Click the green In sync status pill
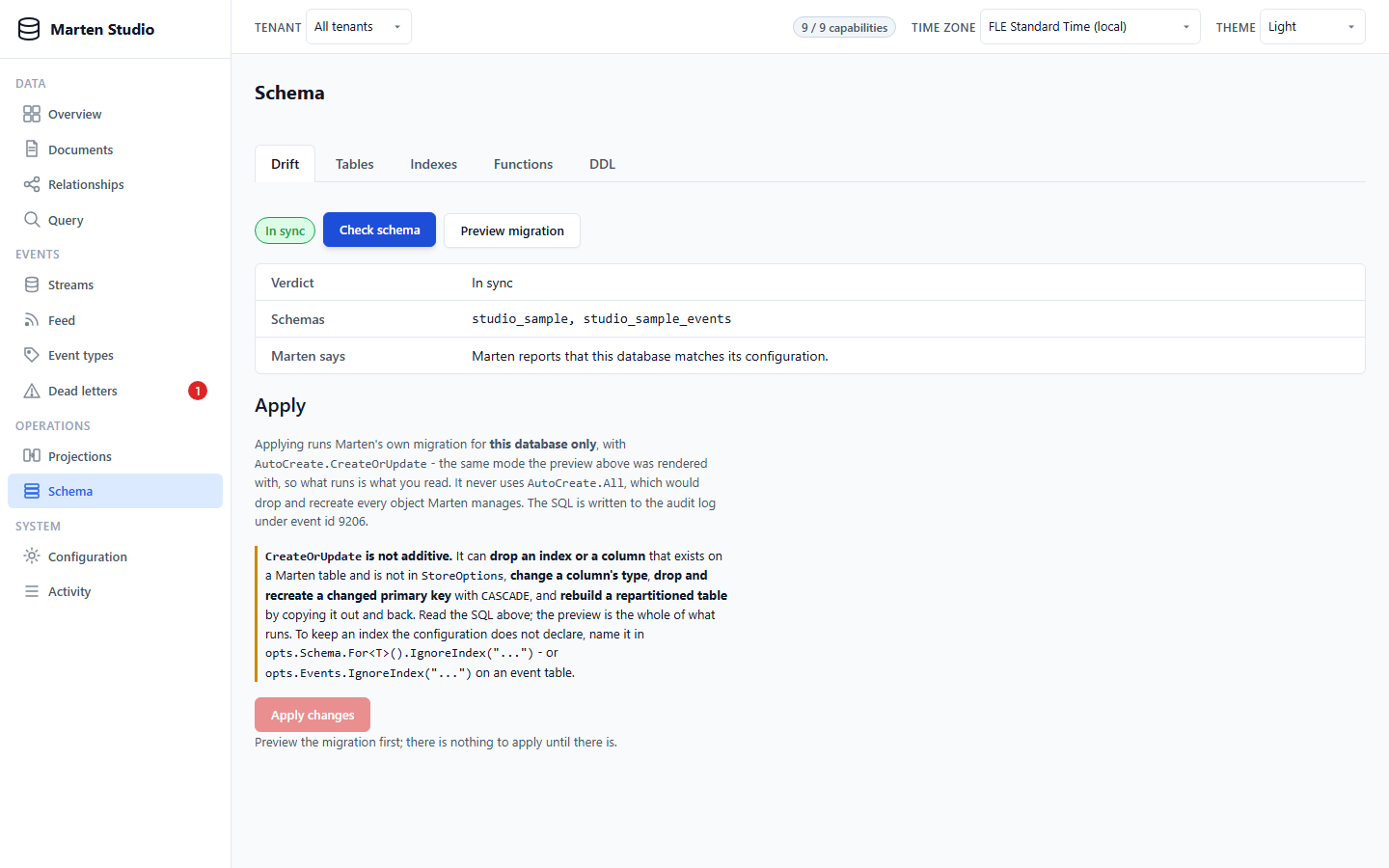Image resolution: width=1389 pixels, height=868 pixels. [286, 231]
